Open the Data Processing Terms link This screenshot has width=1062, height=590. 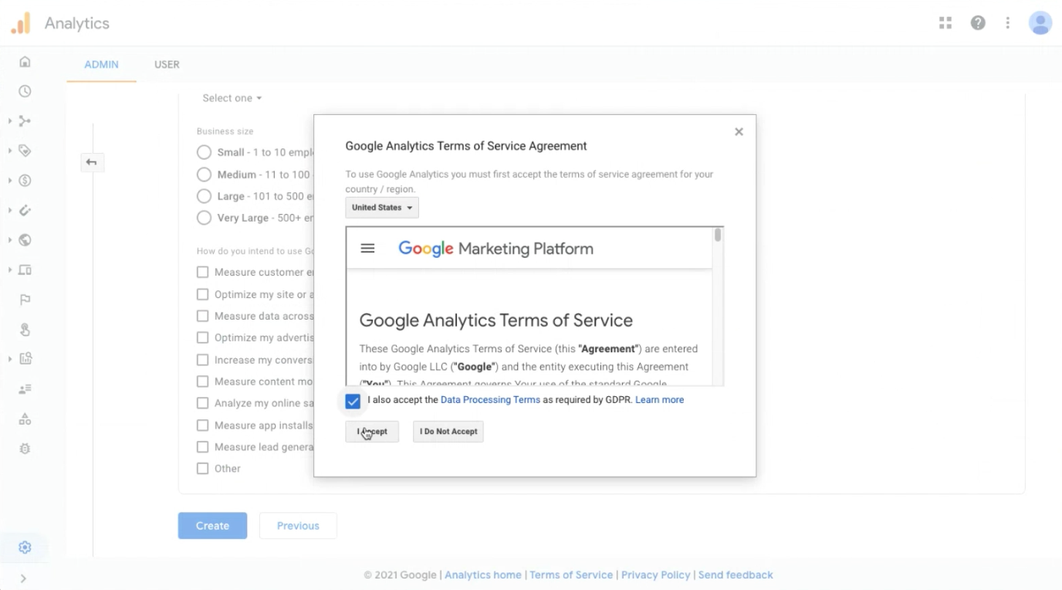(x=490, y=400)
